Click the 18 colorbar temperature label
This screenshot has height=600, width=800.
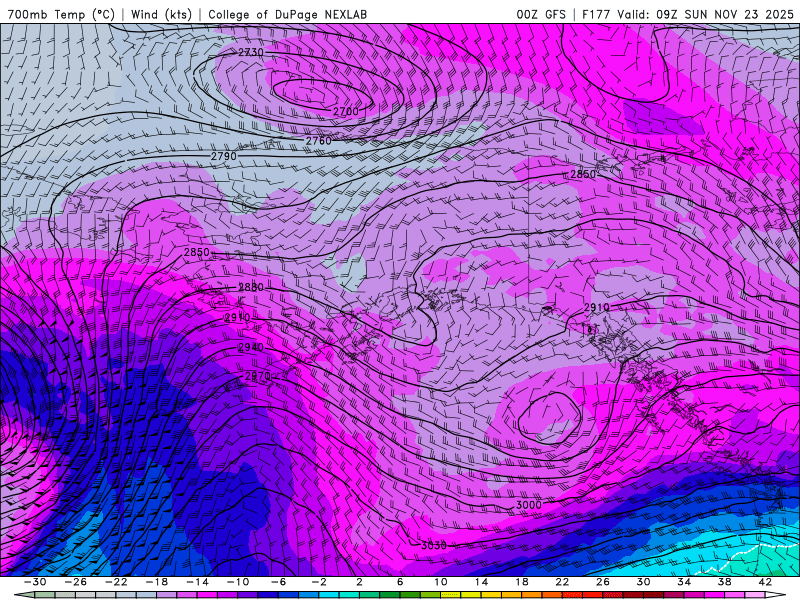pos(521,582)
